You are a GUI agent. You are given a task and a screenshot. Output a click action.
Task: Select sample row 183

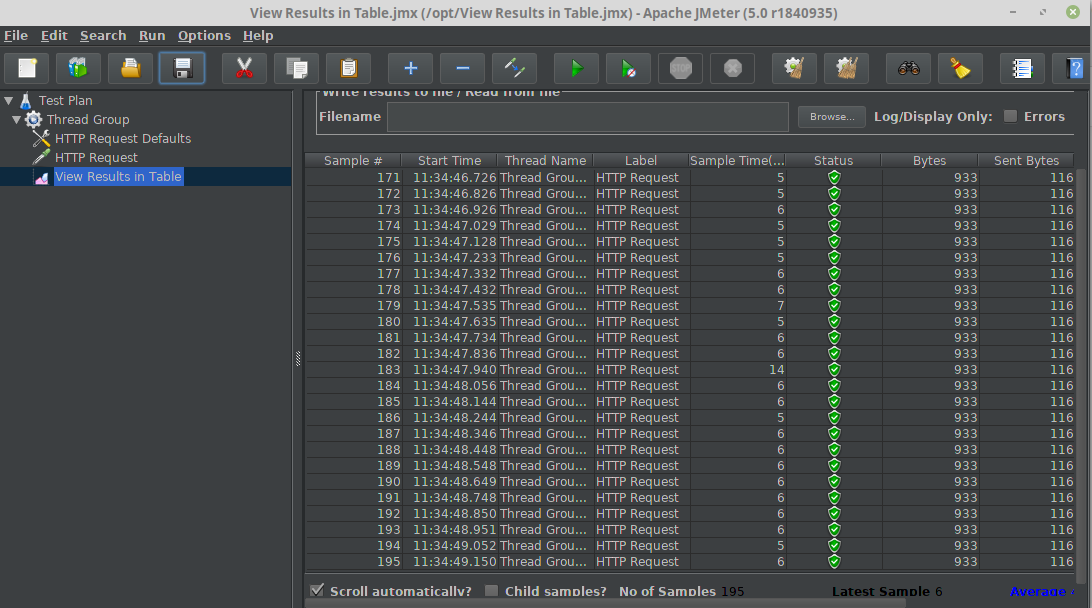[690, 370]
